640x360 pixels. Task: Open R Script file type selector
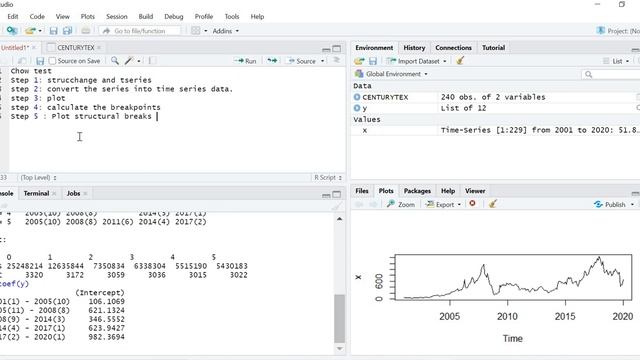[x=328, y=178]
